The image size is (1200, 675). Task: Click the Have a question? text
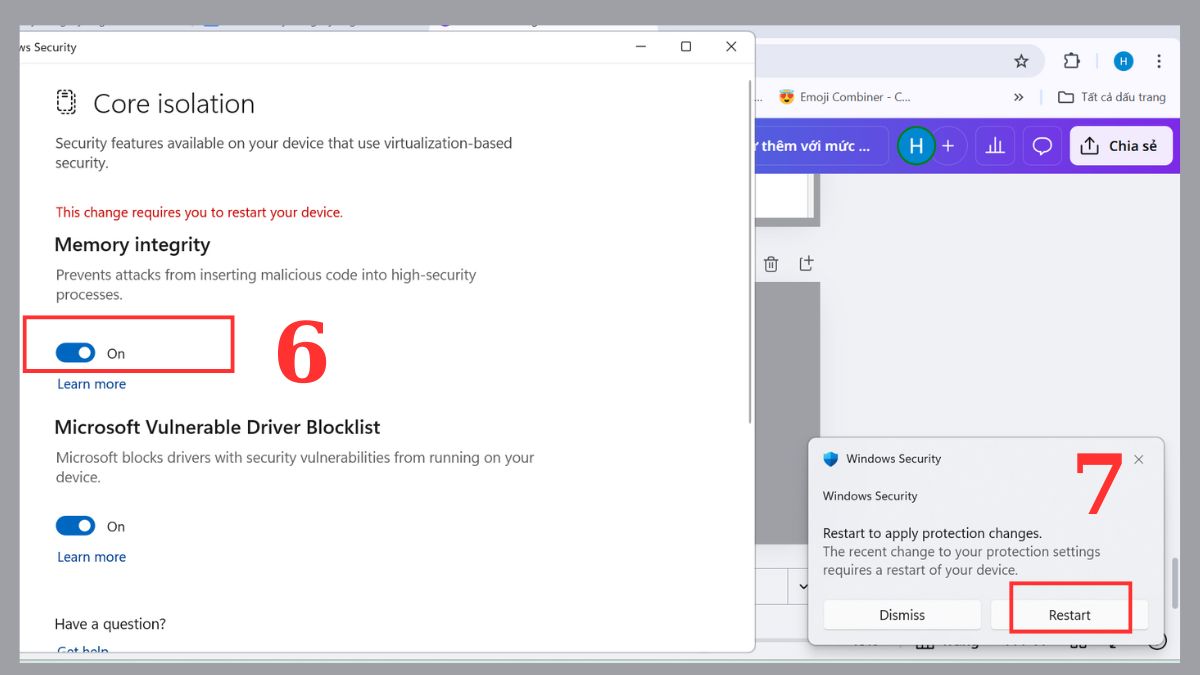[x=110, y=624]
